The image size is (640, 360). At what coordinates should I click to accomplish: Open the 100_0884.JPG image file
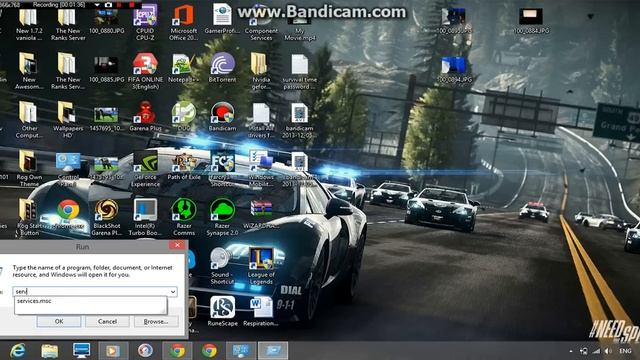tap(531, 20)
